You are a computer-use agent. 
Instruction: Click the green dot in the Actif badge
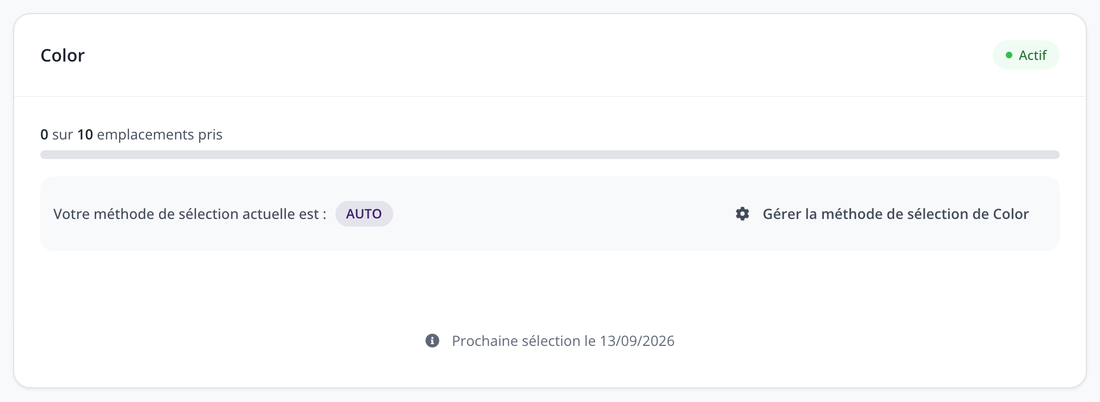pos(1009,55)
